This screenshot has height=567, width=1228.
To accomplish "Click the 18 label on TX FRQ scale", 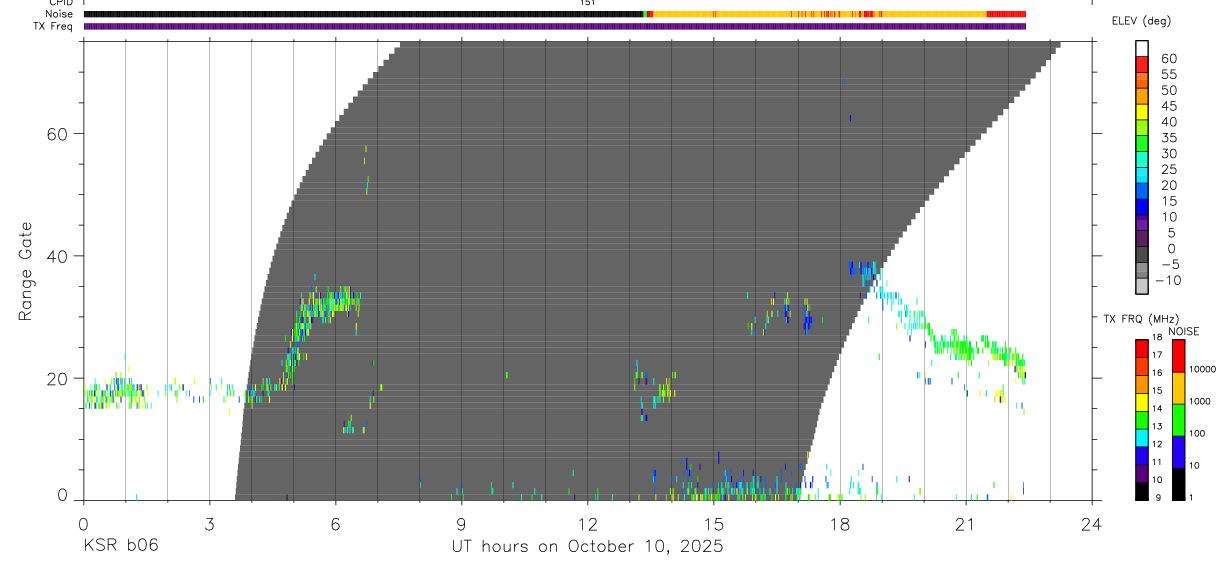I will (1157, 338).
